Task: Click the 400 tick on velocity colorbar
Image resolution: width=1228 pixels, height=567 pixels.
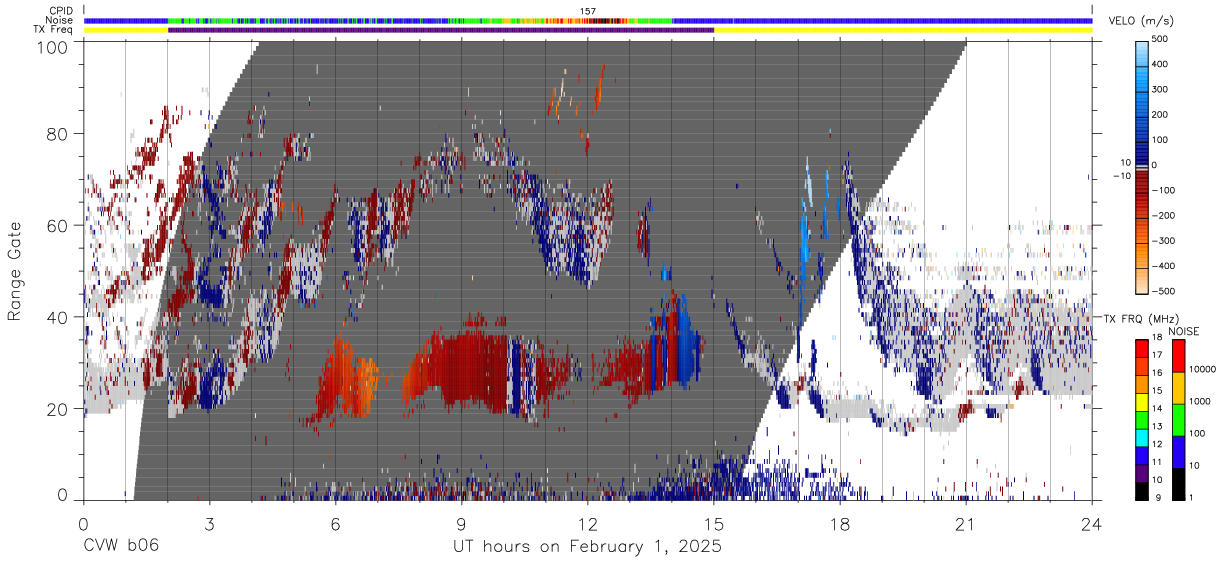Action: tap(1159, 64)
